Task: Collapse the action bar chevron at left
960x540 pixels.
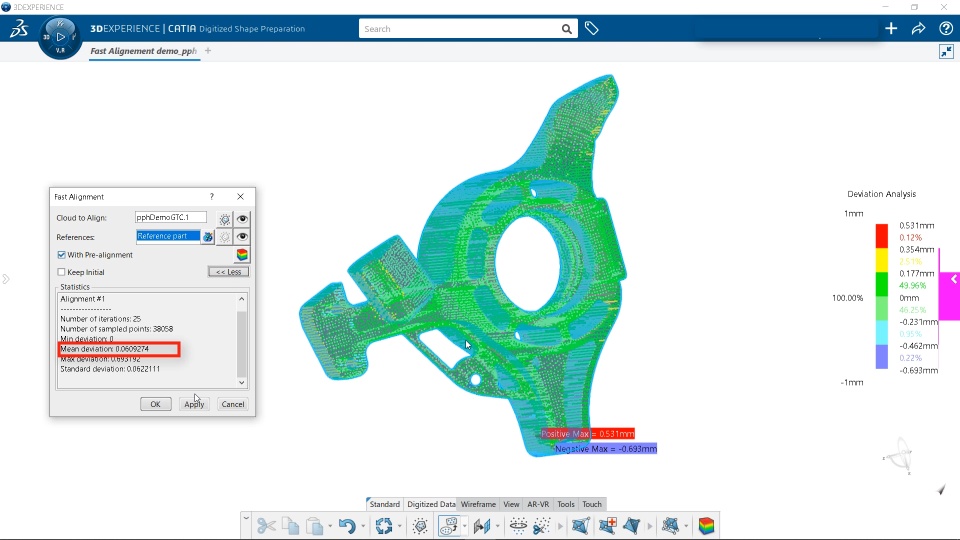Action: coord(246,518)
